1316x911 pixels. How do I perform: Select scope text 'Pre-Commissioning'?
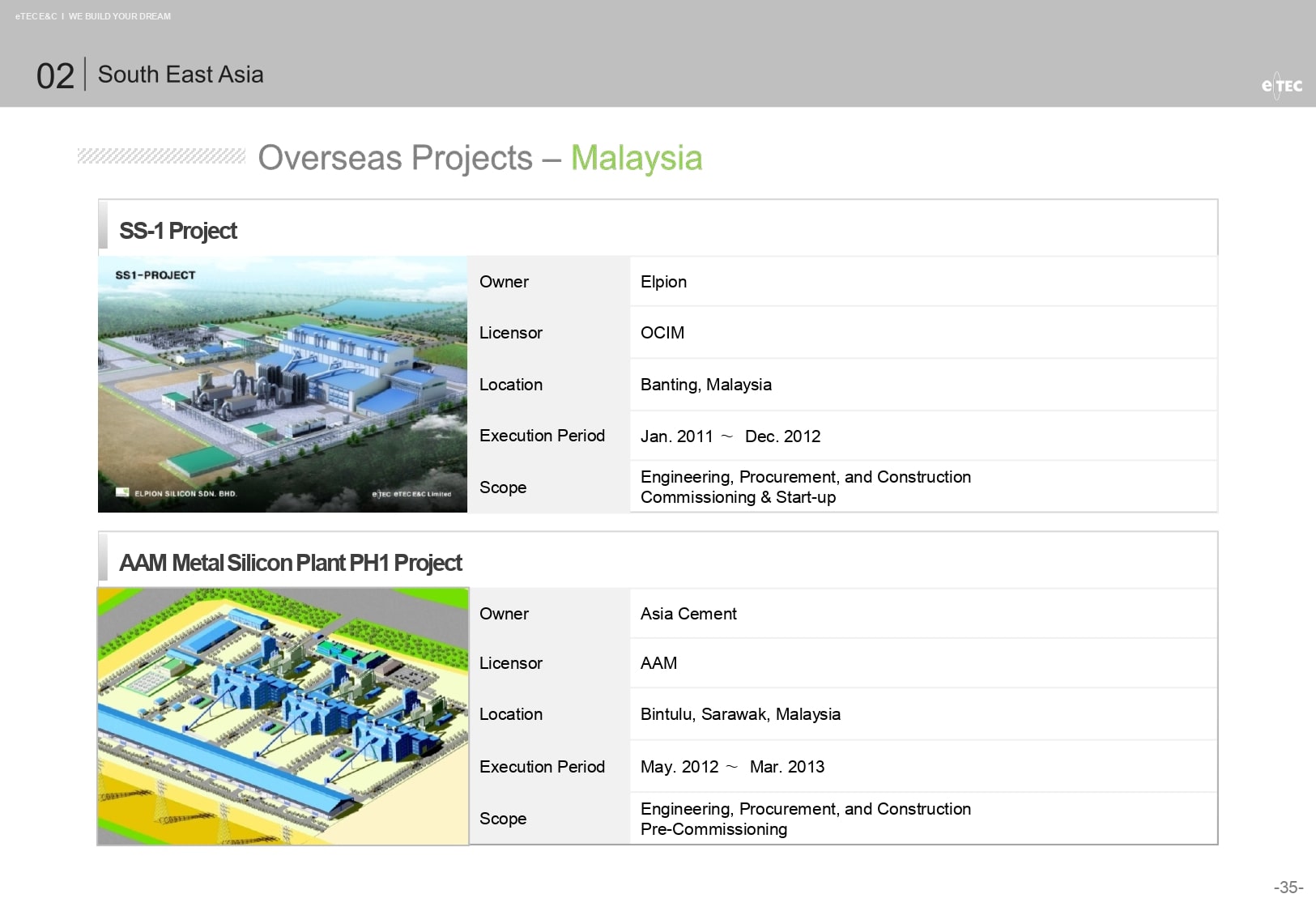pos(713,829)
